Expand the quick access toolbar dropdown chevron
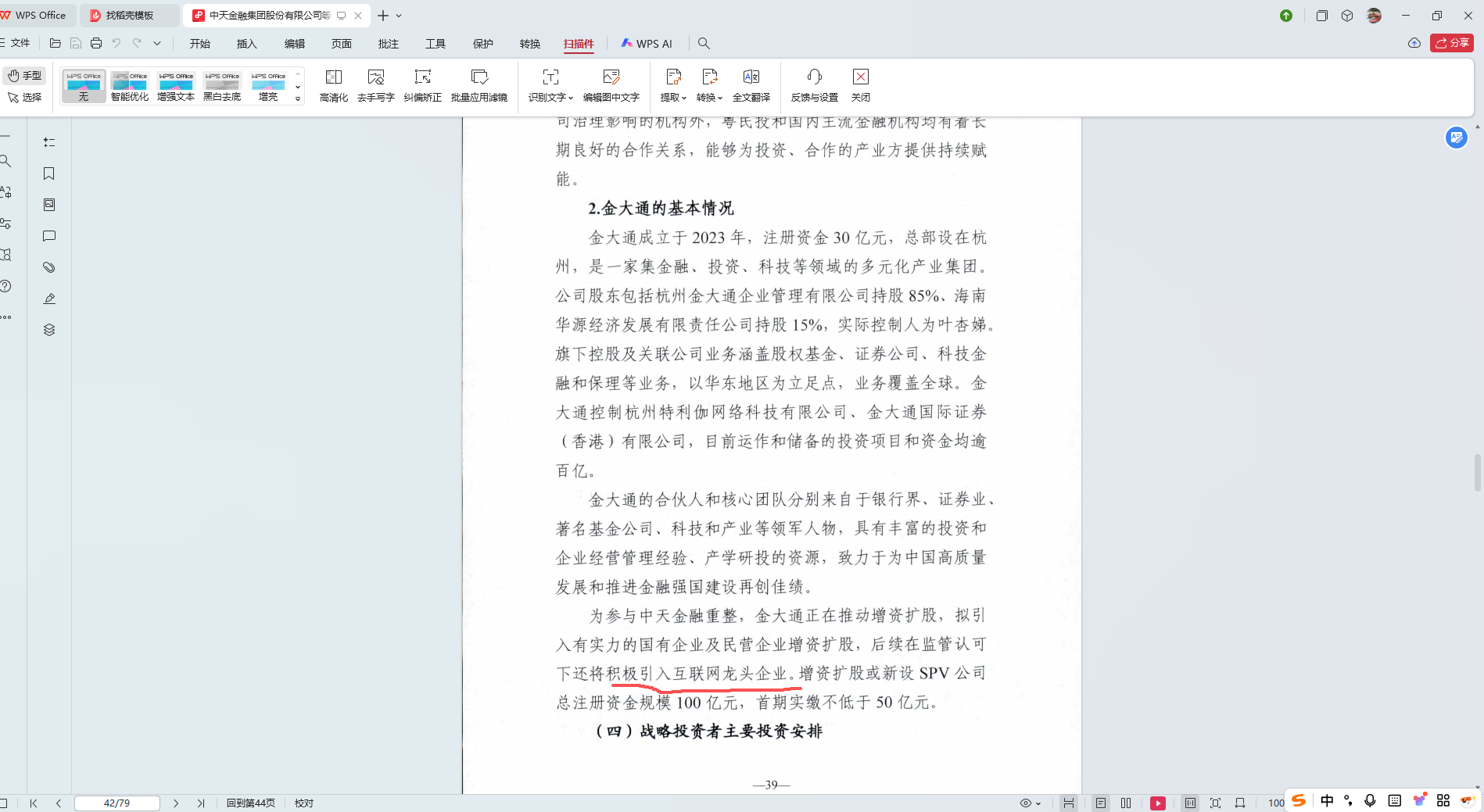This screenshot has height=812, width=1484. pyautogui.click(x=157, y=44)
